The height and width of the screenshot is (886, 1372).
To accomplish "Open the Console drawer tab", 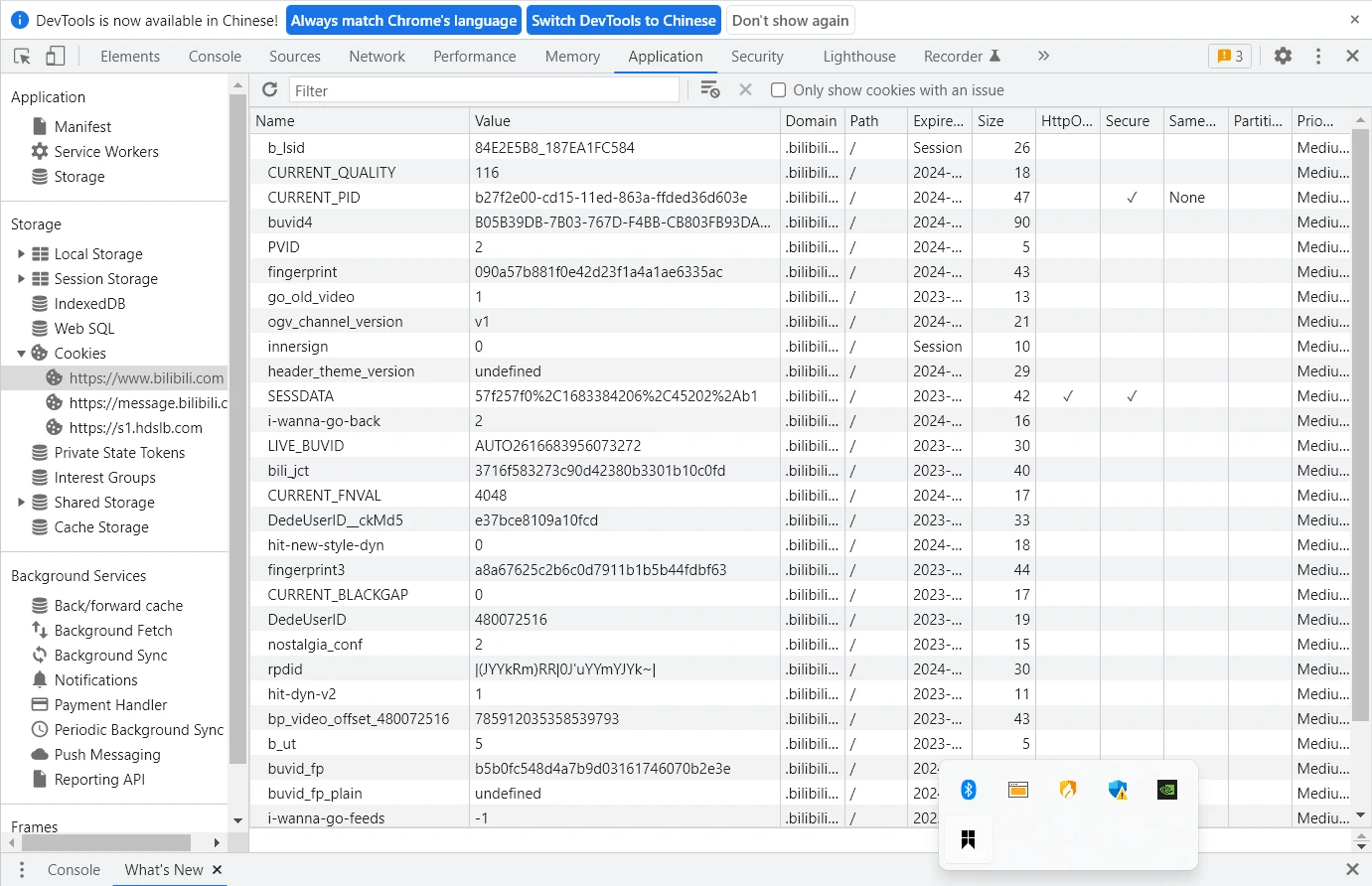I will tap(74, 870).
